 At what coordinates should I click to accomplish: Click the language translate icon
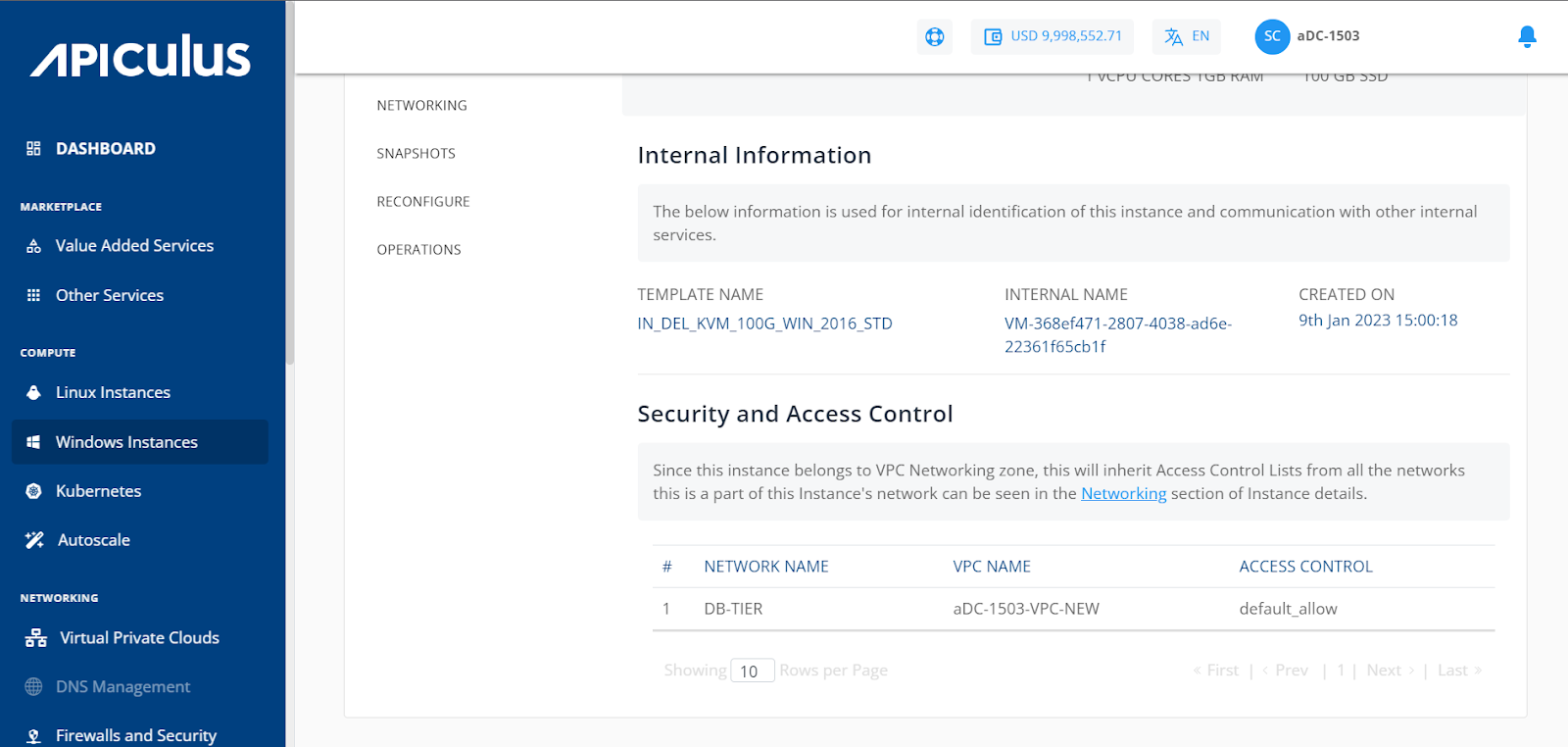(1173, 36)
